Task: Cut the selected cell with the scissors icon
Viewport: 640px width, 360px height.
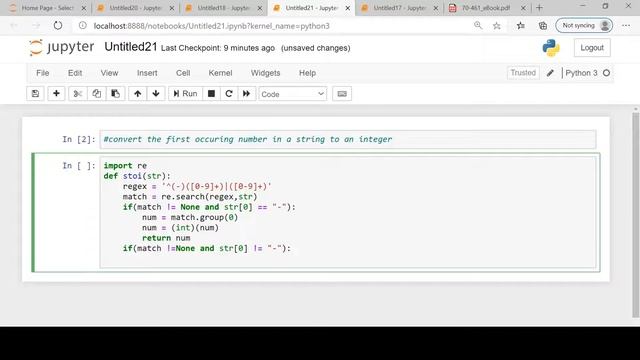Action: [x=78, y=94]
